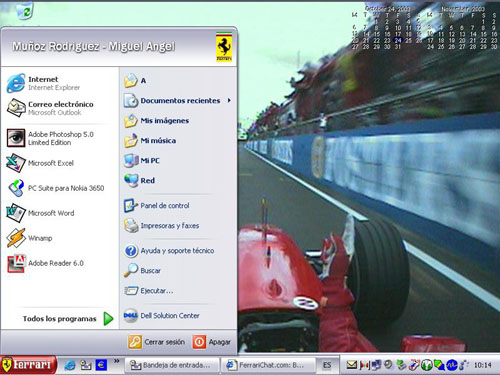This screenshot has height=375, width=500.
Task: Click the Ferrari user picture
Action: pos(224,47)
